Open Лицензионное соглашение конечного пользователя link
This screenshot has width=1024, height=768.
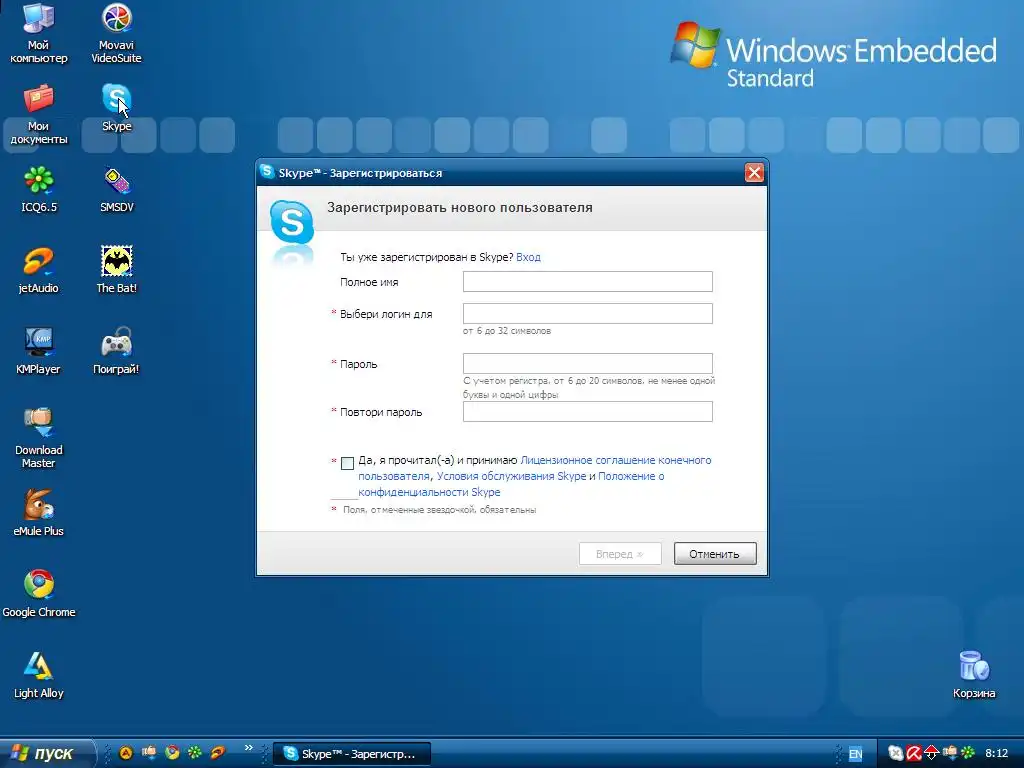coord(534,468)
